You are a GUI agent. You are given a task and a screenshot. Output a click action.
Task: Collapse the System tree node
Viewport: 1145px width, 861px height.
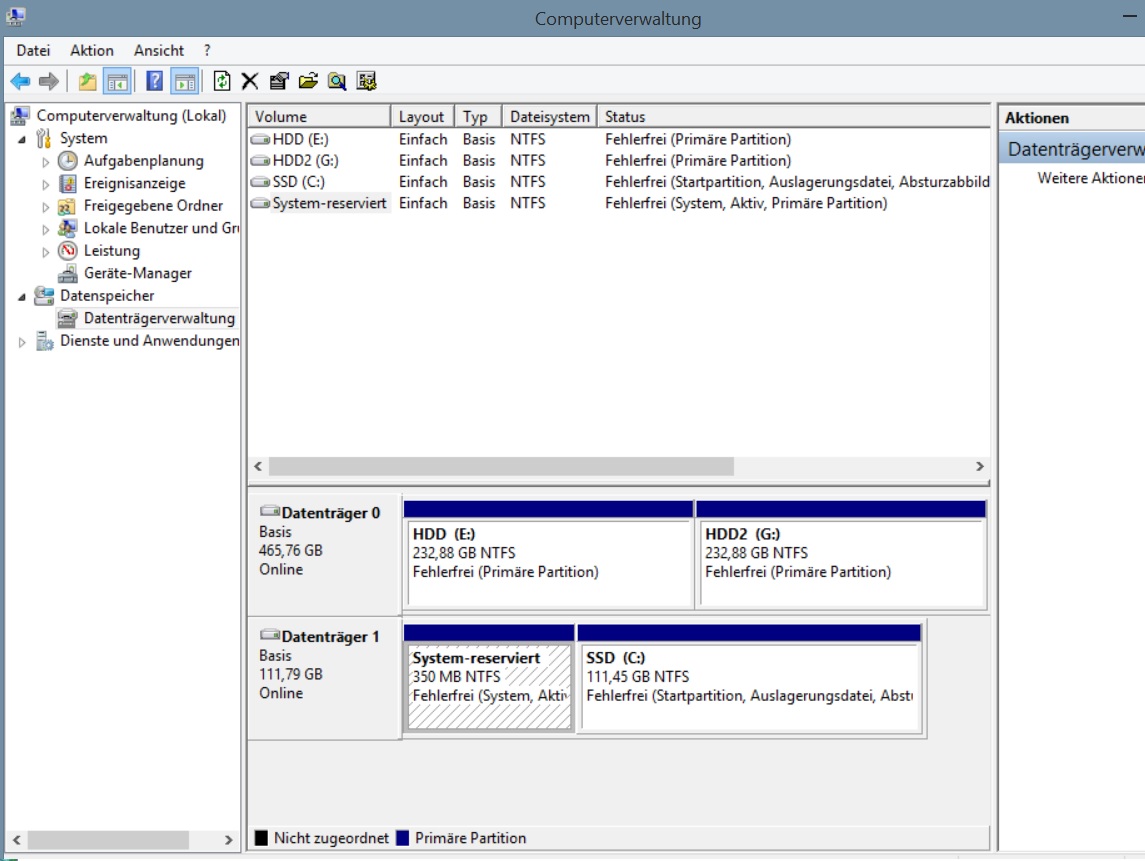22,139
